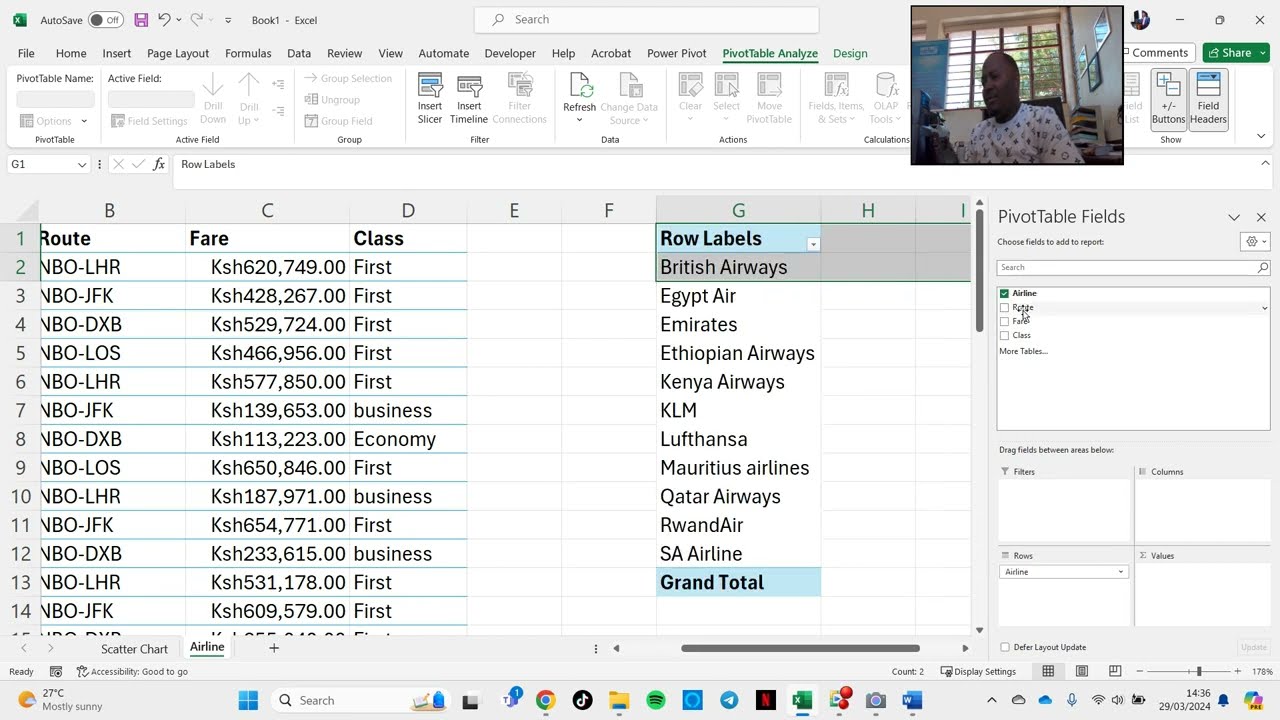Open the Telegram taskbar icon
Viewport: 1280px width, 720px height.
729,700
